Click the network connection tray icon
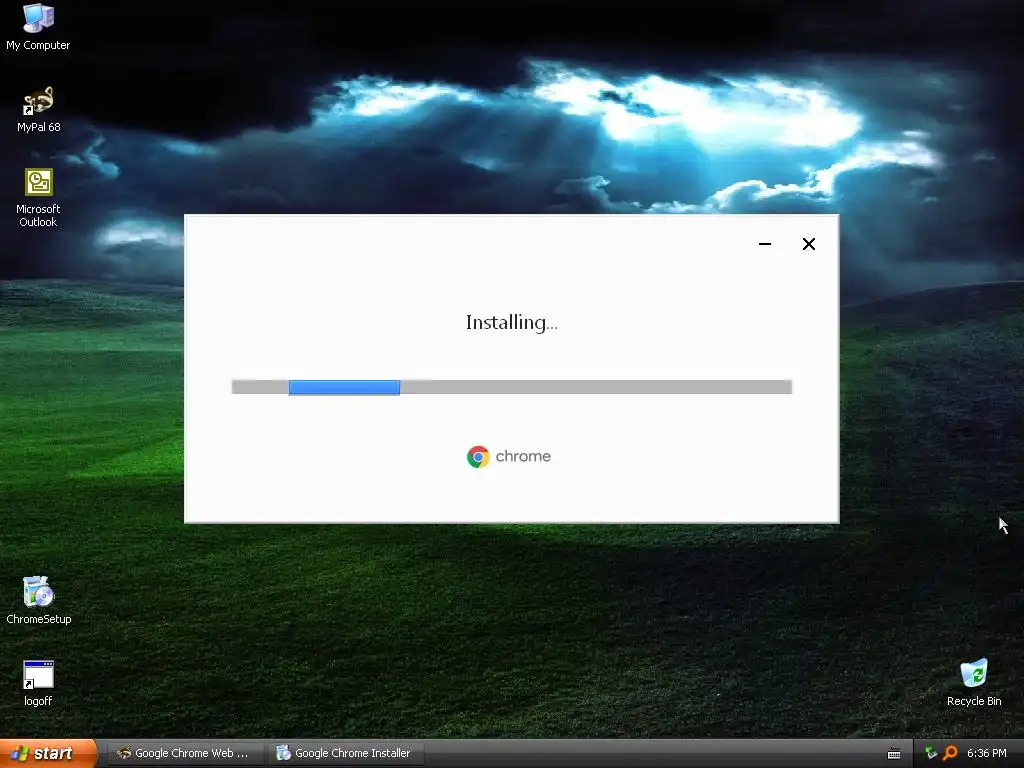 (931, 753)
